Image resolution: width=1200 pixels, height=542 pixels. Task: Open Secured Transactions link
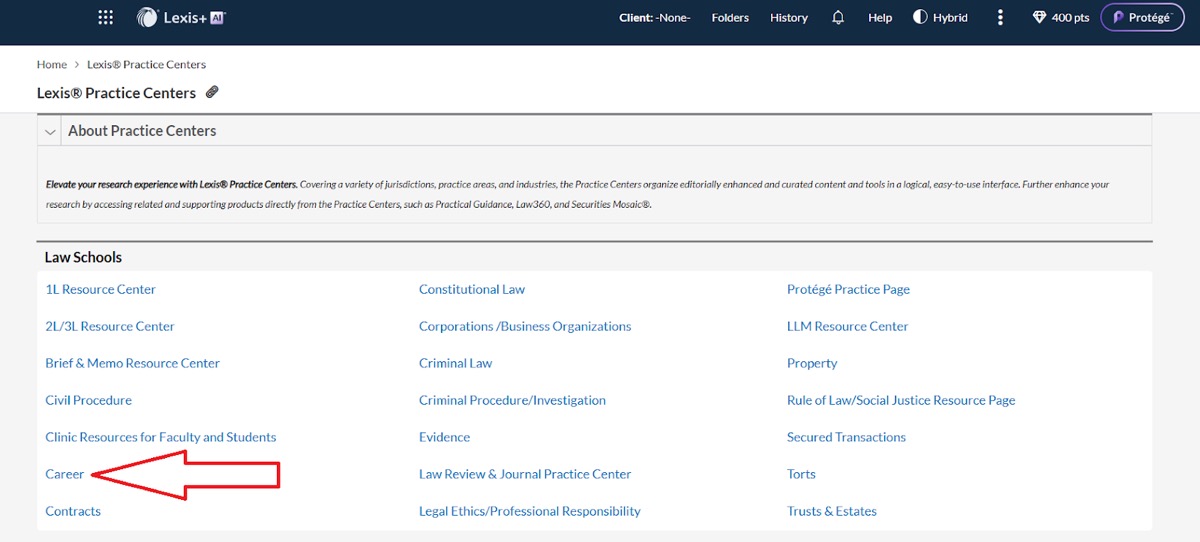tap(846, 437)
